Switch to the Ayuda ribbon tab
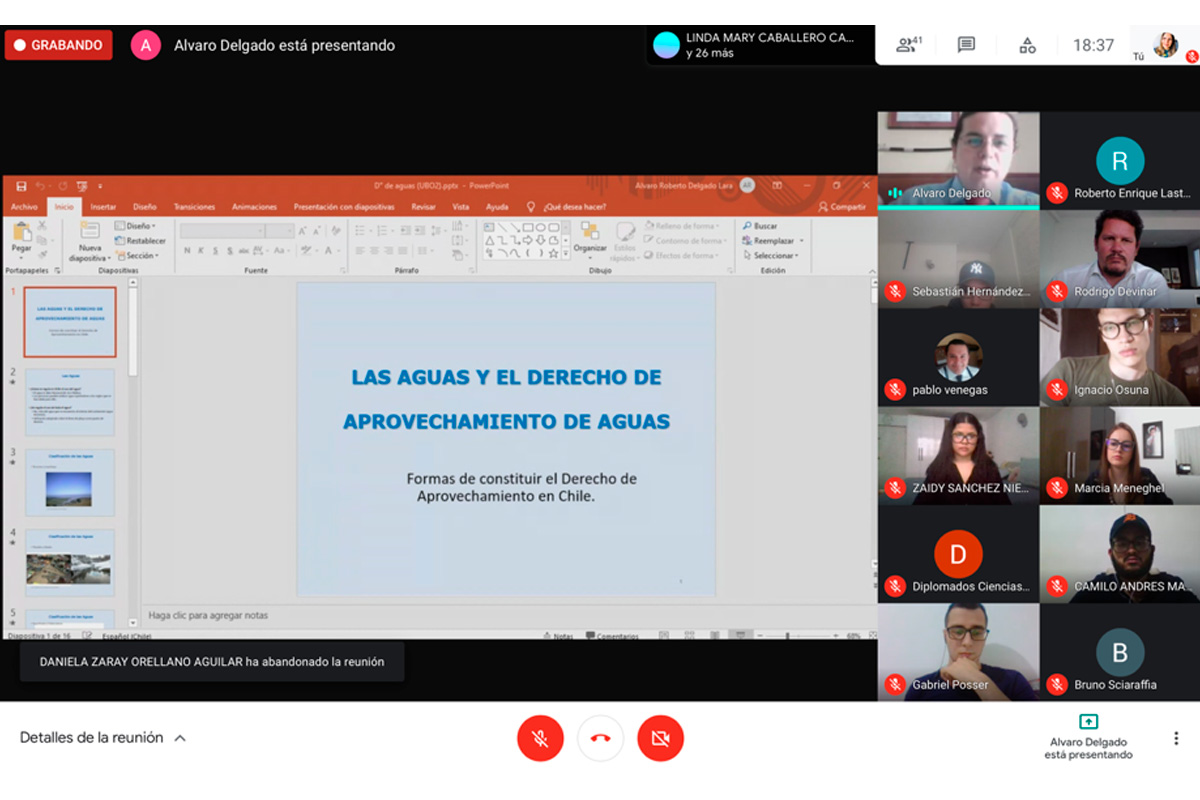Viewport: 1200px width, 800px height. tap(497, 207)
